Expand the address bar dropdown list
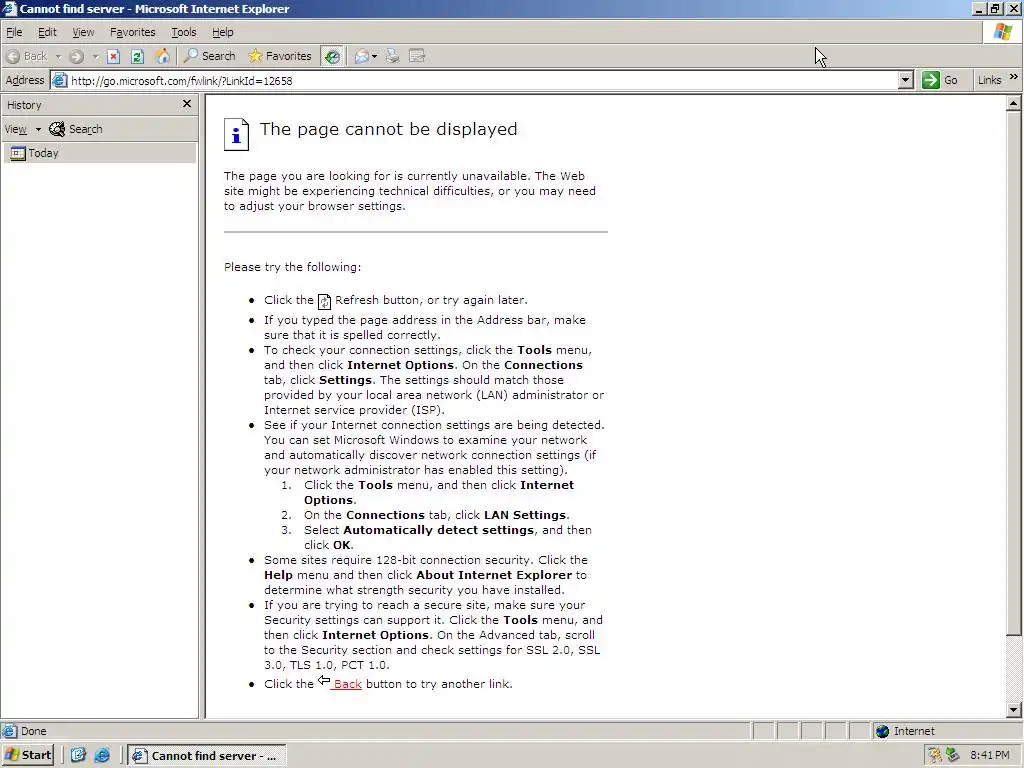Image resolution: width=1024 pixels, height=768 pixels. (x=905, y=80)
